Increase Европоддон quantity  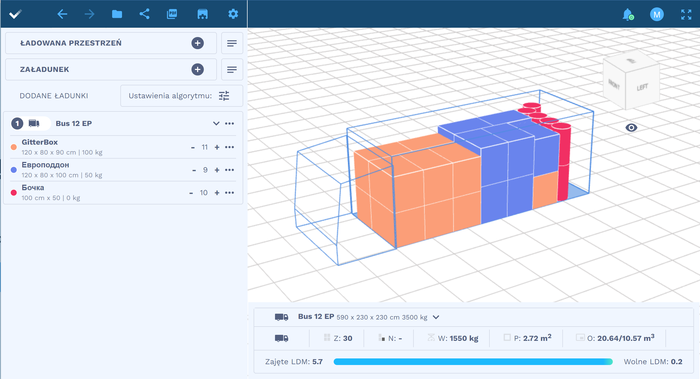(217, 170)
